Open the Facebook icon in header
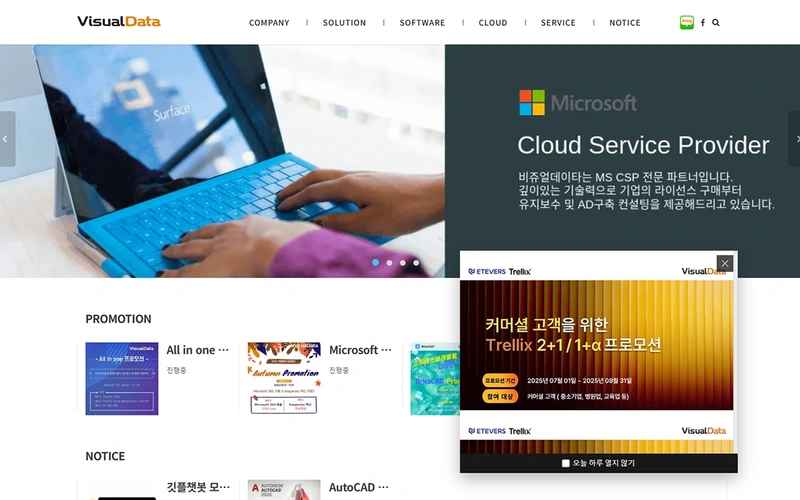800x500 pixels. coord(703,22)
